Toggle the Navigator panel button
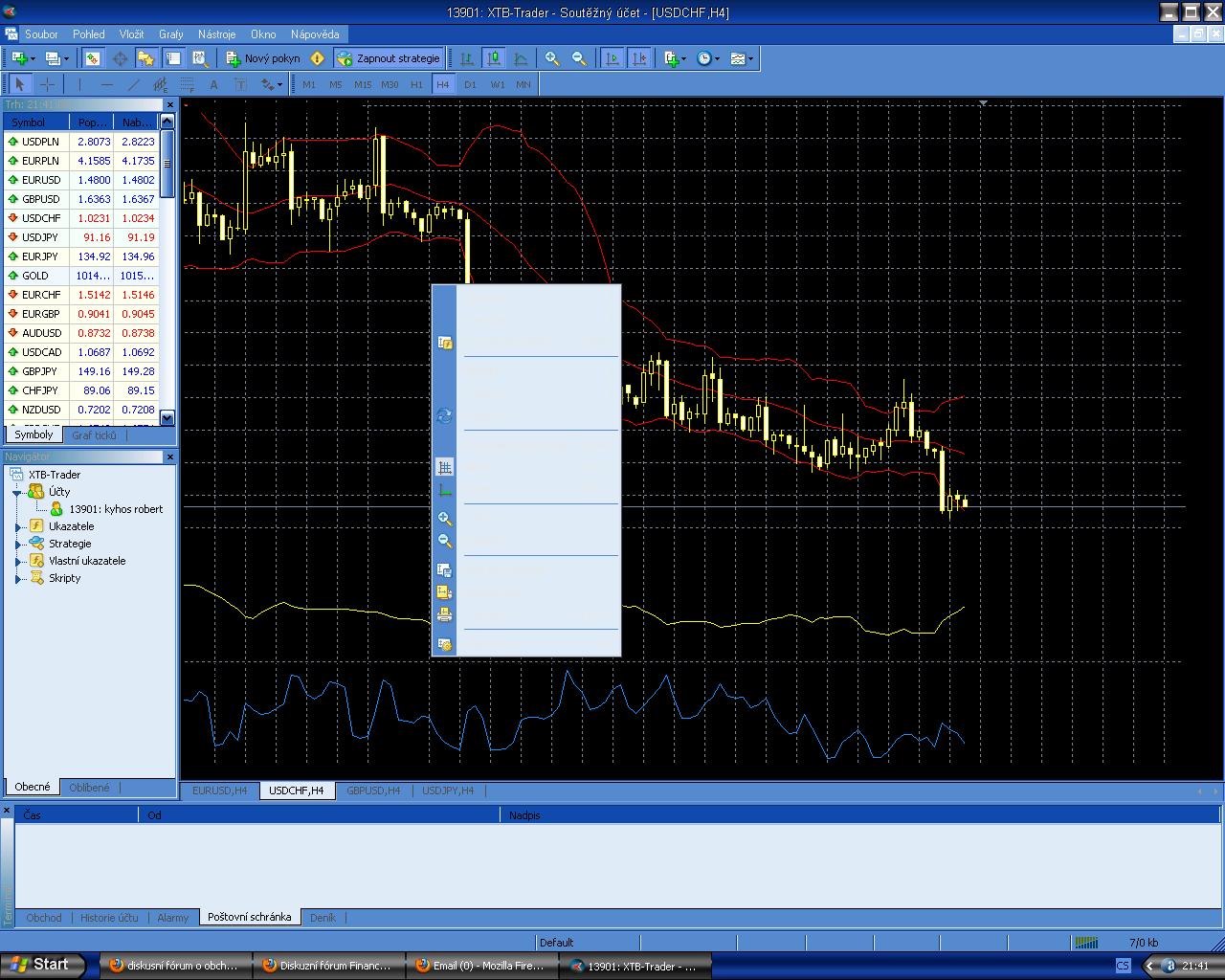Screen dimensions: 1225x980 pyautogui.click(x=145, y=58)
